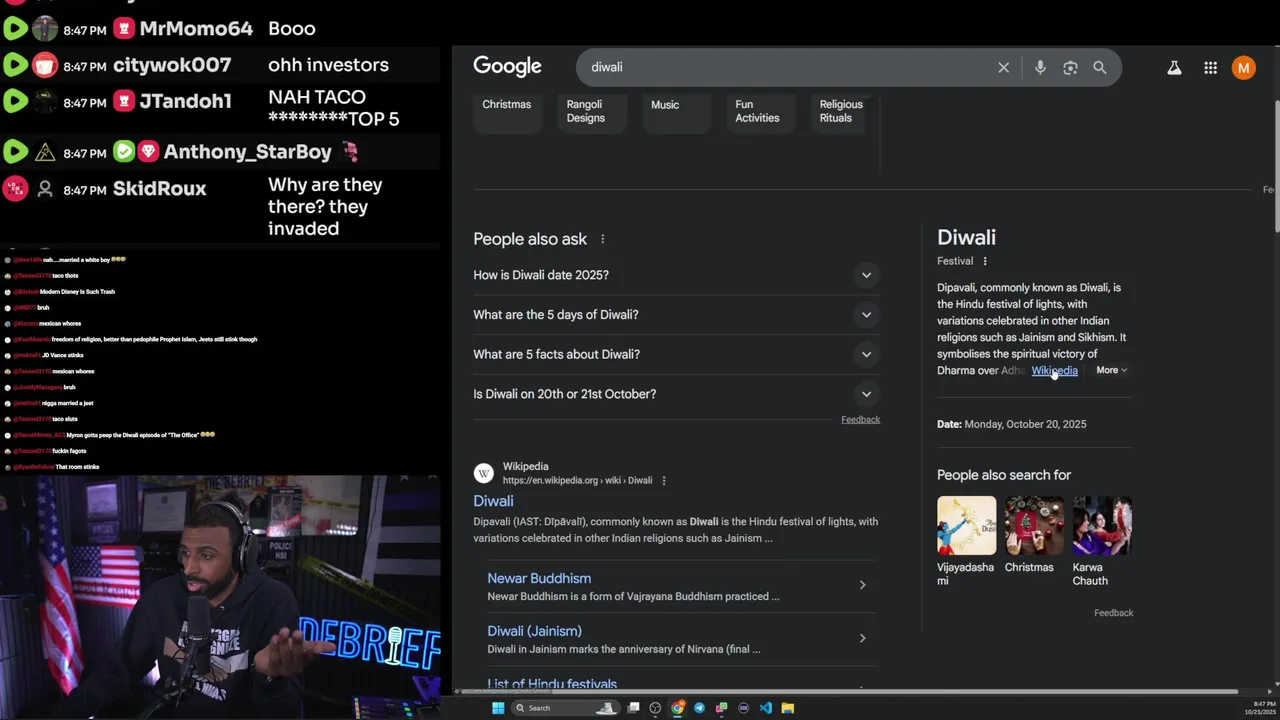Click the Wikipedia favicon in result
Screen dimensions: 1280x720
(x=483, y=473)
